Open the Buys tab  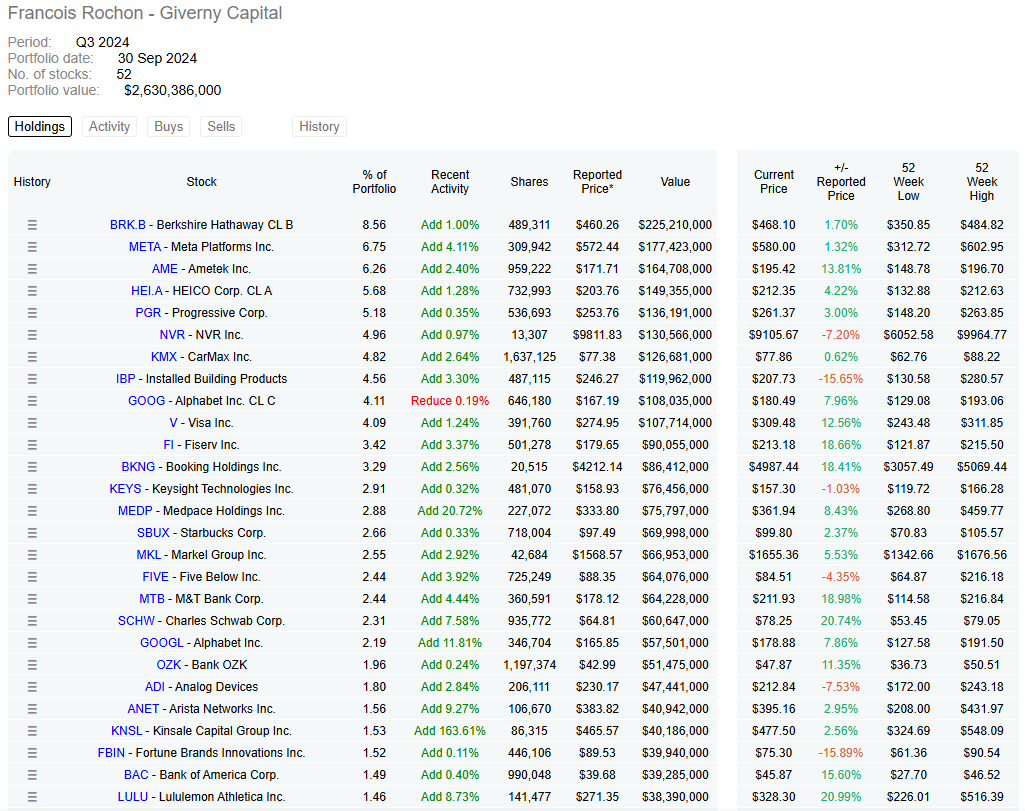(169, 126)
